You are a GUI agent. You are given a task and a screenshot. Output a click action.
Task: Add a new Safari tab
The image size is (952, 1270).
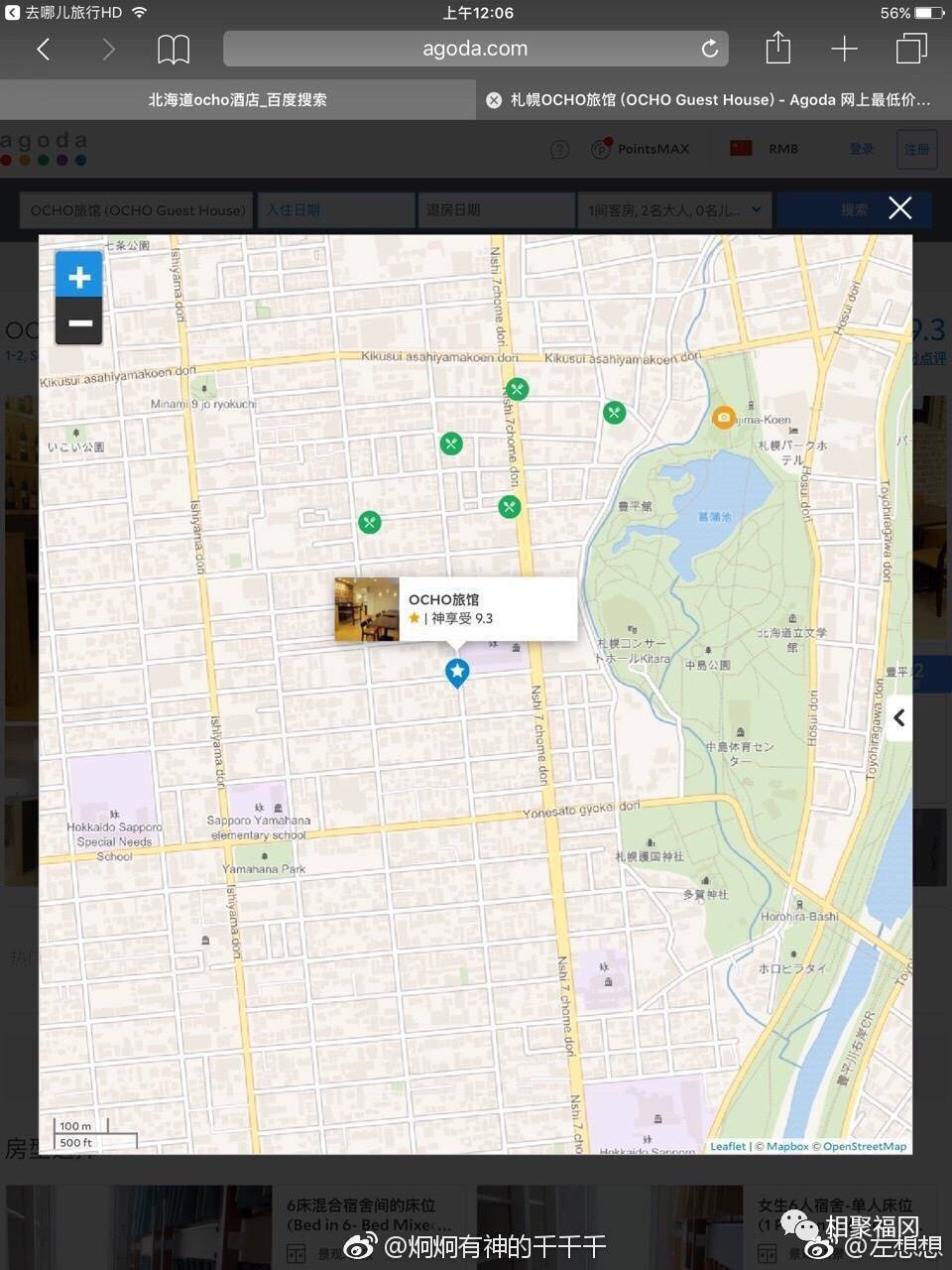[x=844, y=49]
